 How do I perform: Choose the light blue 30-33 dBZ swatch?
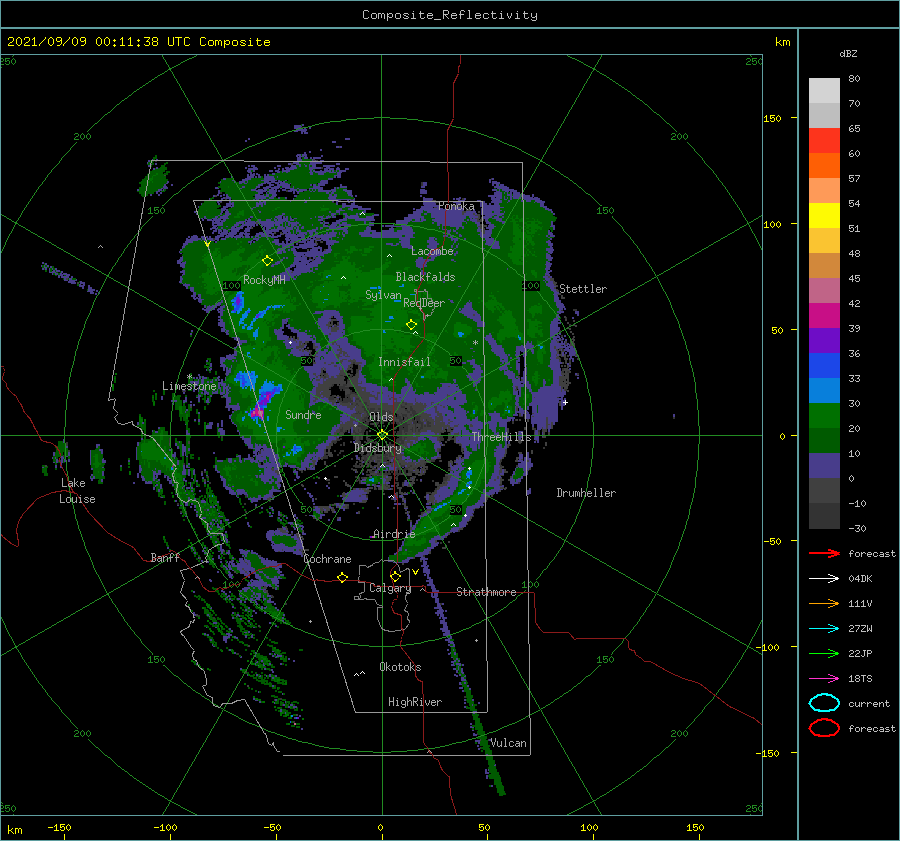tap(824, 390)
